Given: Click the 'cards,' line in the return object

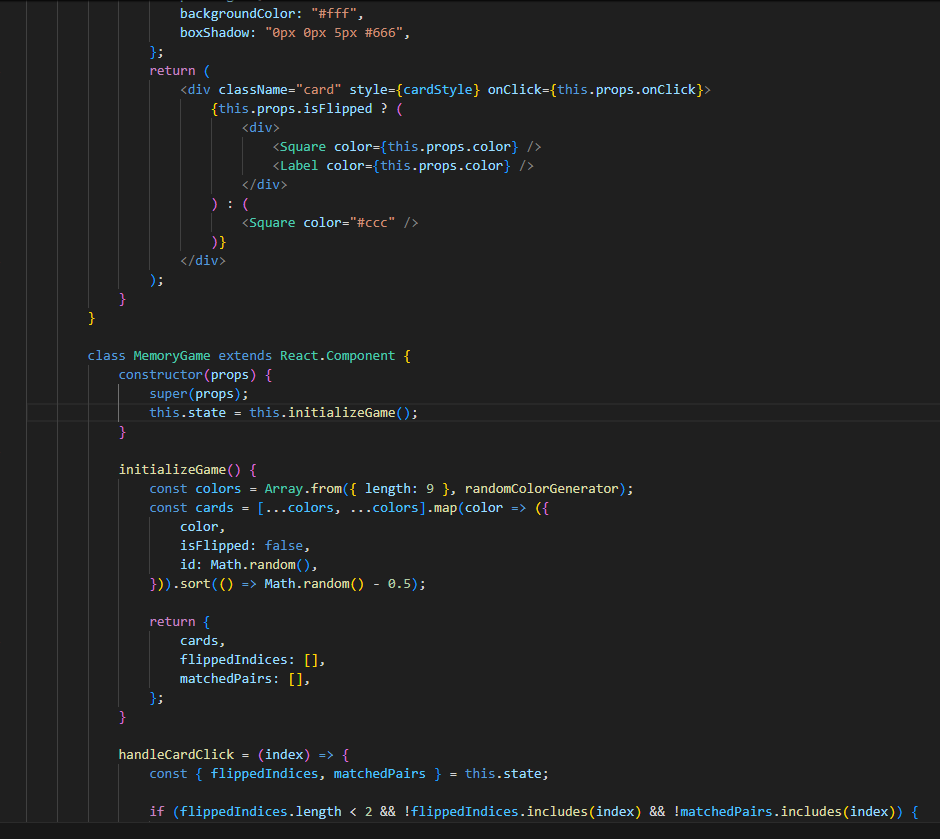Looking at the screenshot, I should coord(203,641).
